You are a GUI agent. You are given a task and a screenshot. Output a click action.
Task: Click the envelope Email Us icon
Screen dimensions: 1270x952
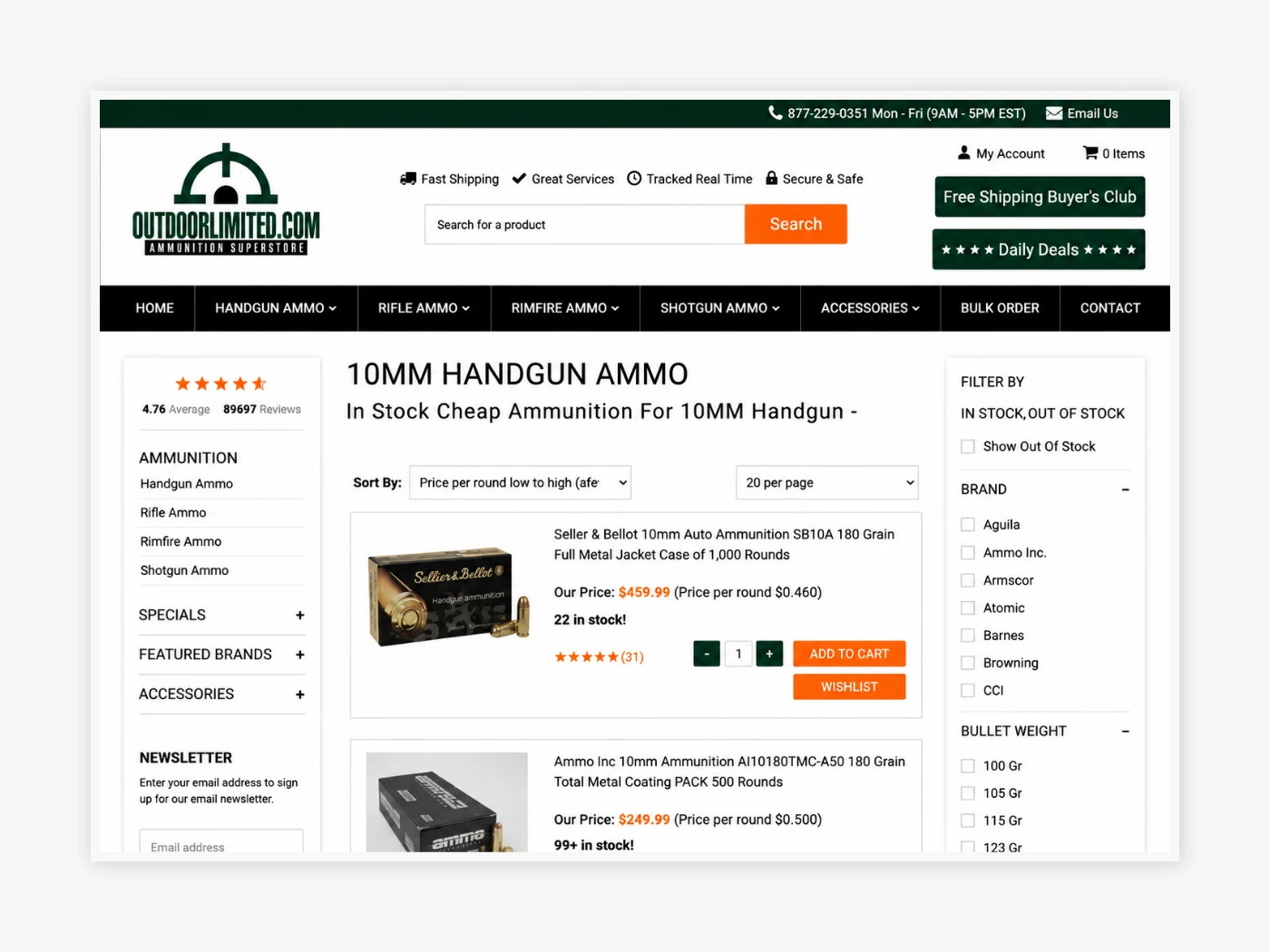(x=1054, y=113)
